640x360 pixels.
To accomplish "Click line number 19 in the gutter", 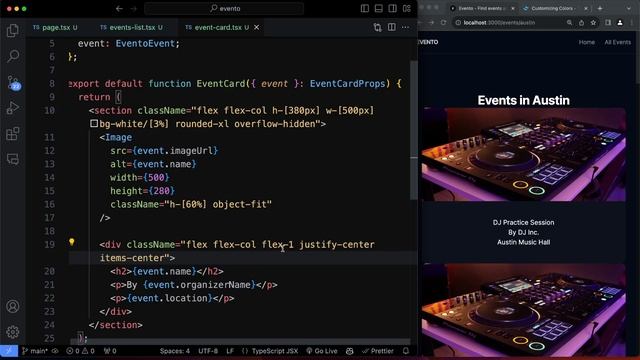I will (x=49, y=244).
